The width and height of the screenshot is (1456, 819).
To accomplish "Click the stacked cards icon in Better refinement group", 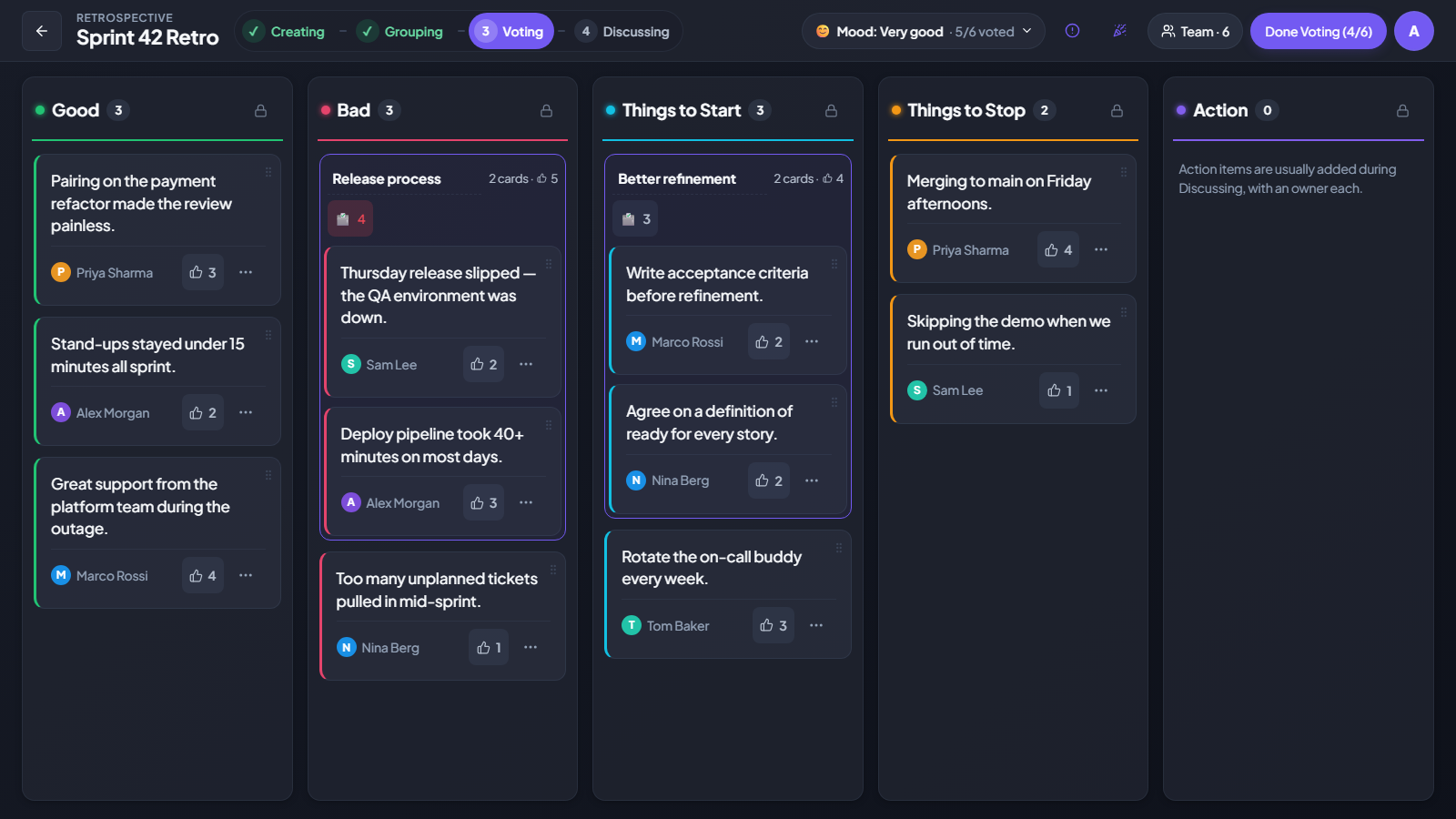I will coord(635,218).
